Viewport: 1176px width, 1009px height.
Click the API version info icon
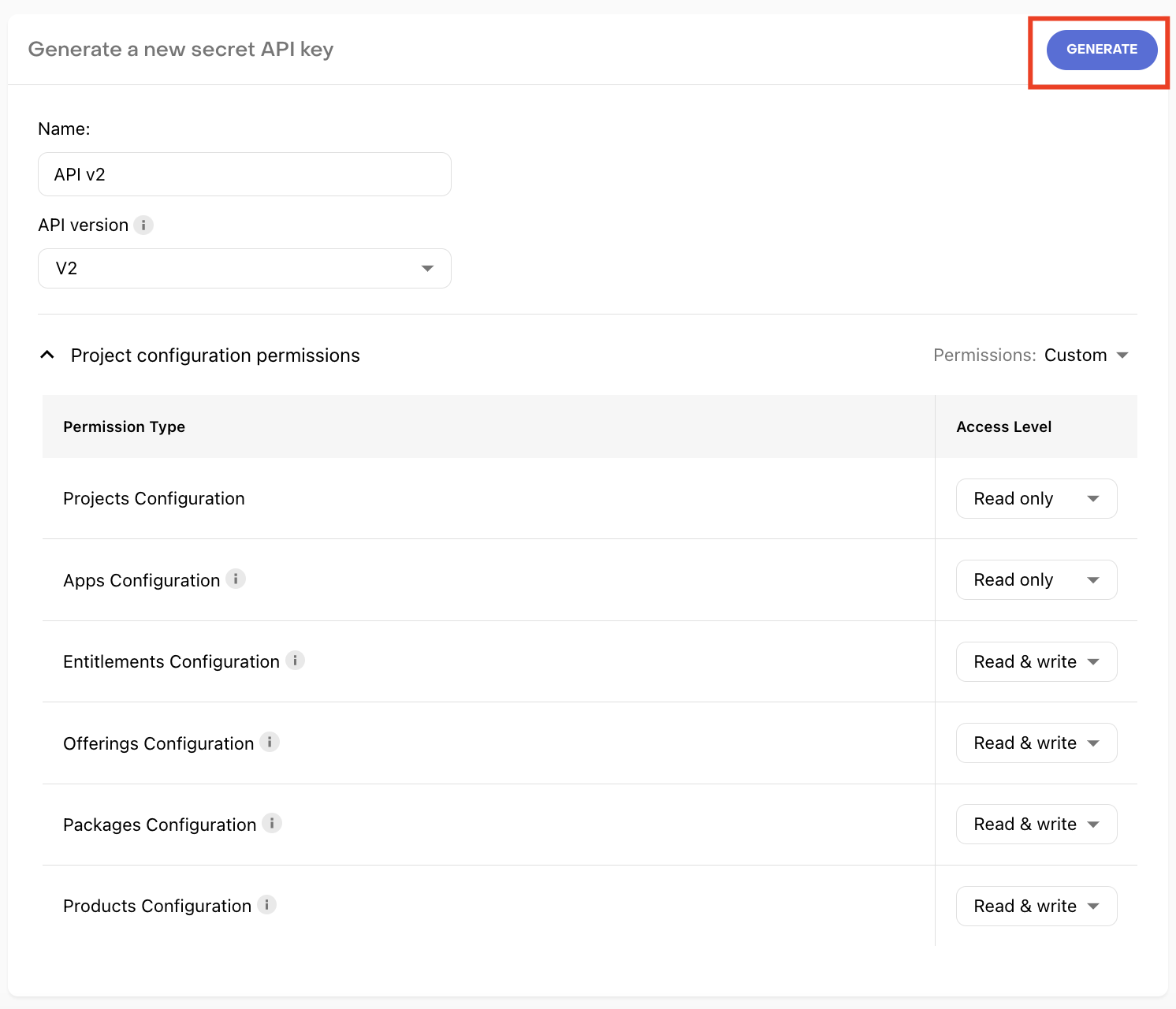(143, 225)
